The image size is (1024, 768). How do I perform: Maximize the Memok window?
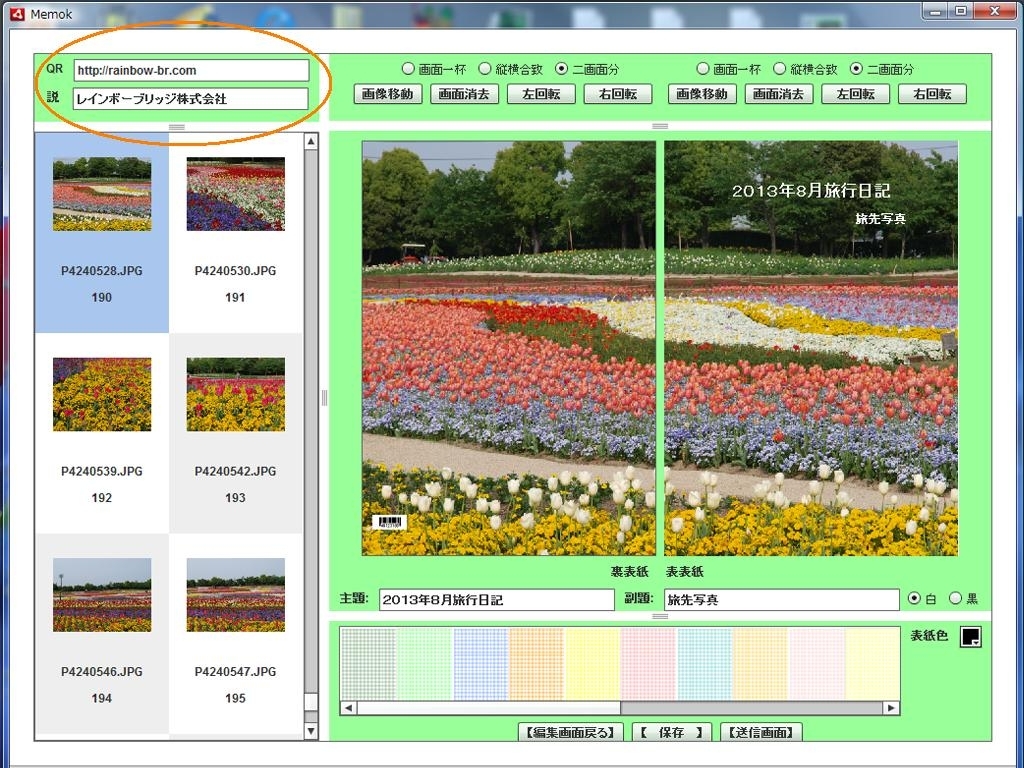point(961,11)
